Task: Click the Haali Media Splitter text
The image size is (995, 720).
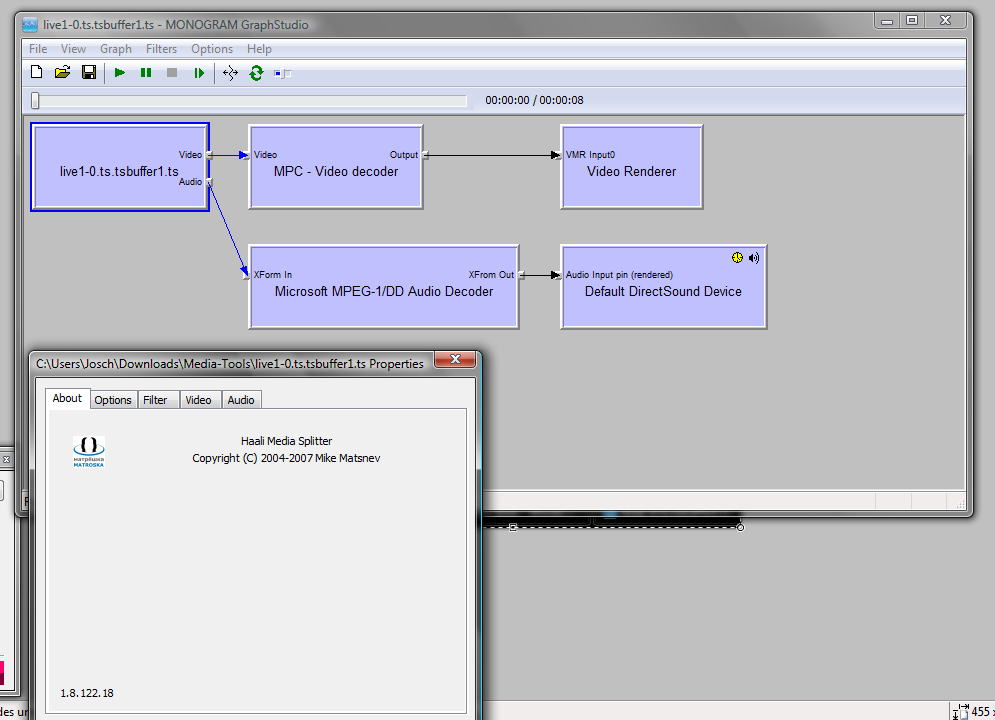Action: coord(286,441)
